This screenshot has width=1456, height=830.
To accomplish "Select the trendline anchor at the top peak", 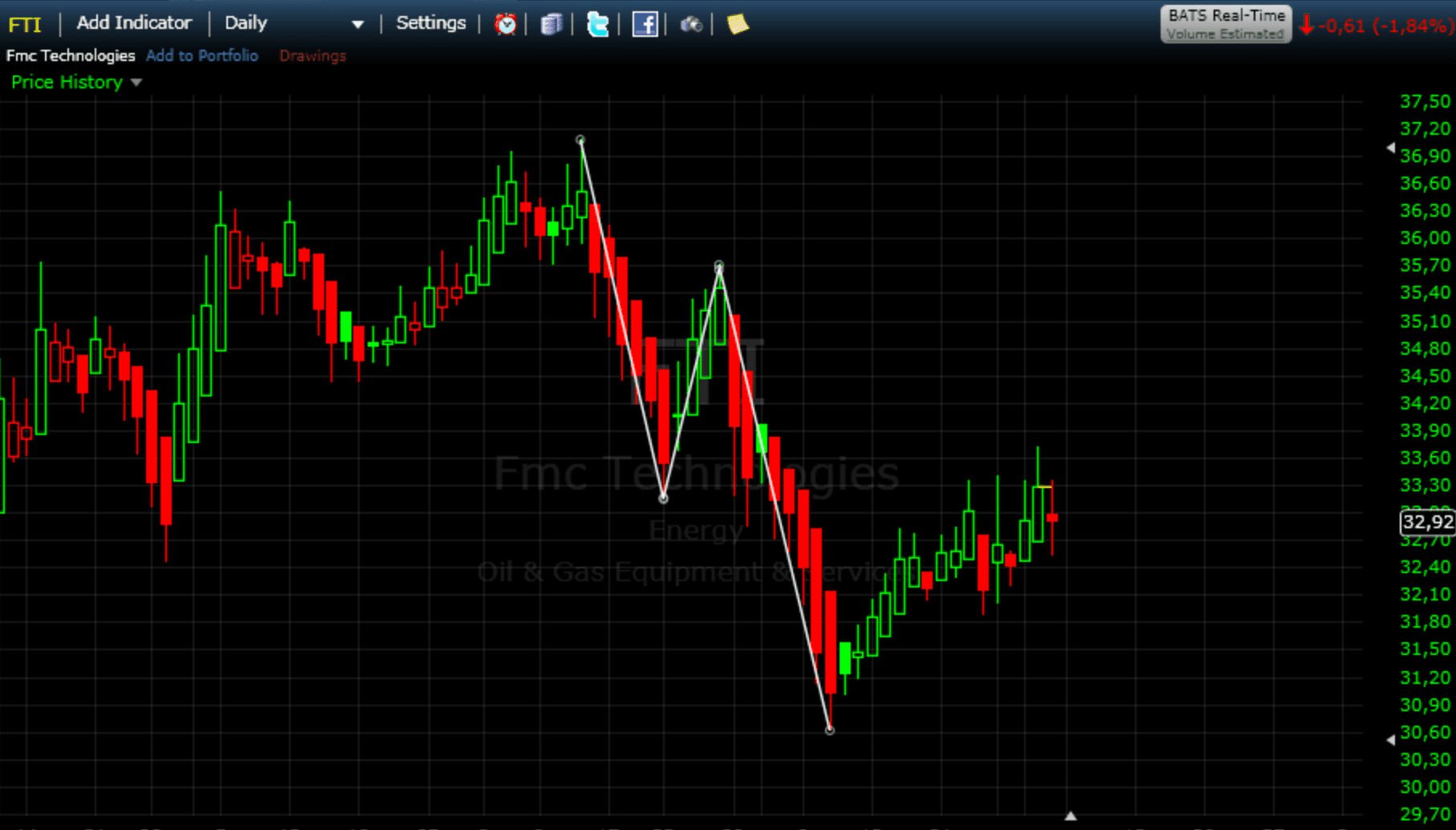I will click(x=580, y=140).
